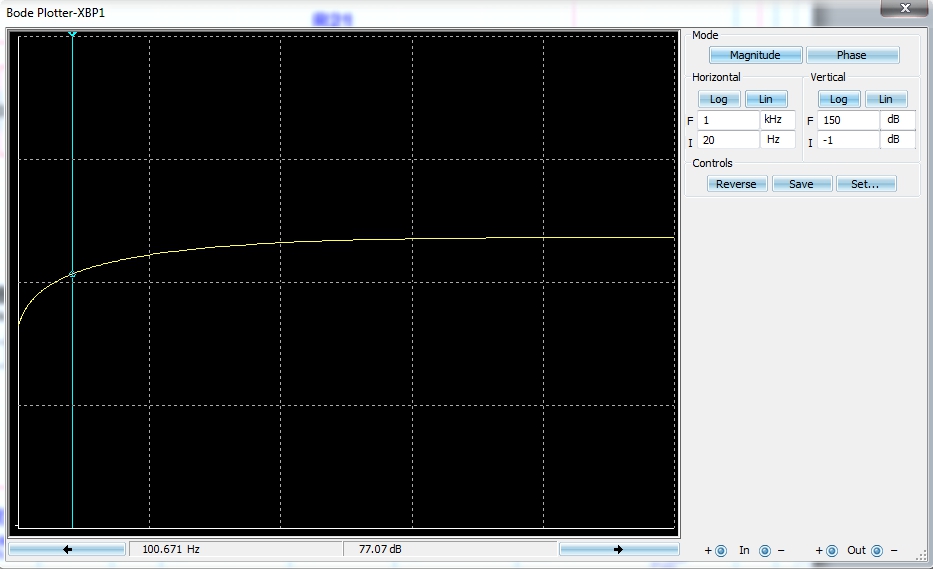Image resolution: width=933 pixels, height=569 pixels.
Task: Set the horizontal axis to Log scale
Action: pyautogui.click(x=719, y=99)
